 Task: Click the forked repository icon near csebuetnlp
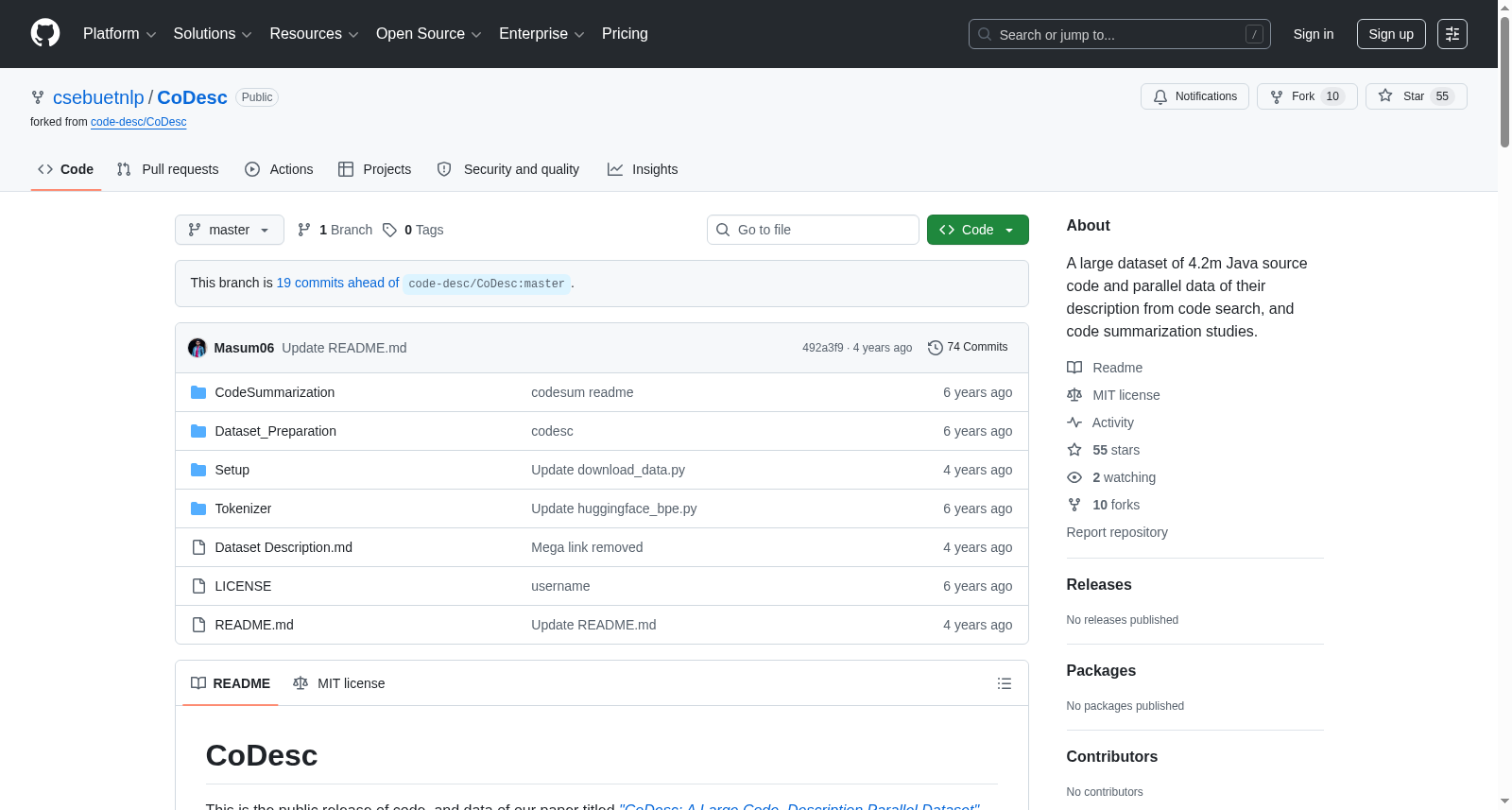pyautogui.click(x=38, y=97)
